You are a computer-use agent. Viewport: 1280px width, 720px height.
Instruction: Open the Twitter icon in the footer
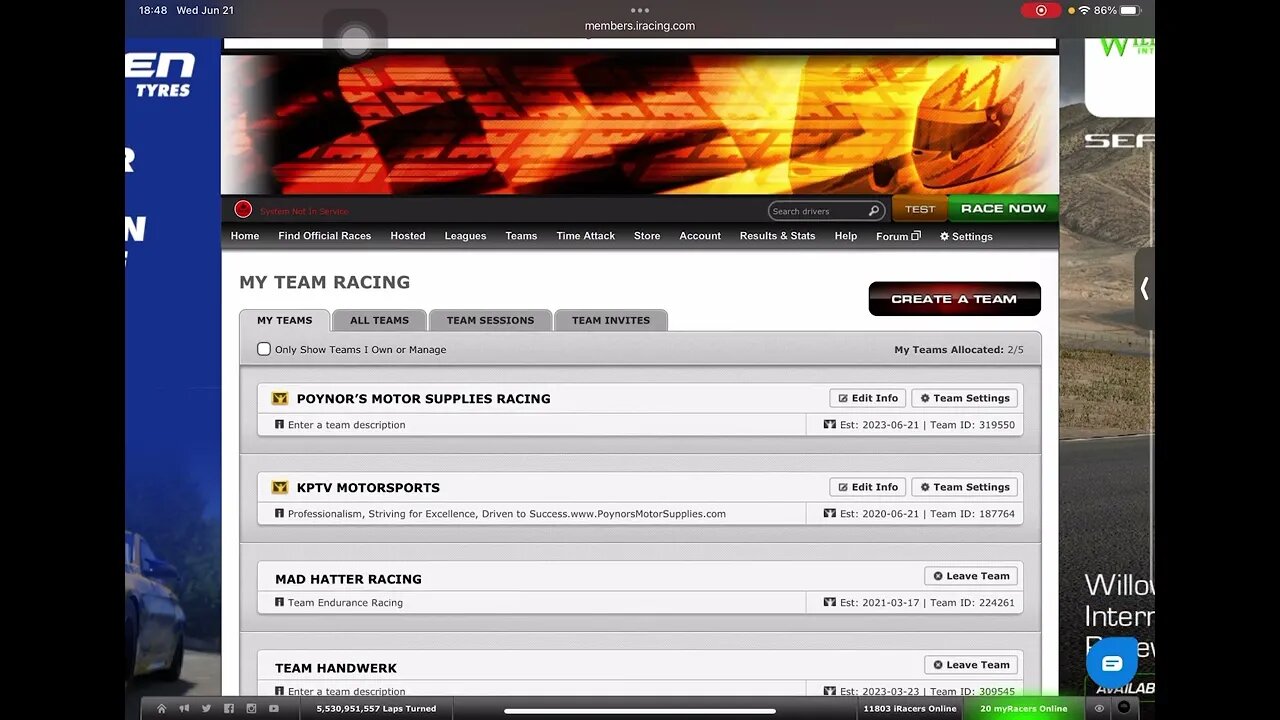tap(206, 708)
